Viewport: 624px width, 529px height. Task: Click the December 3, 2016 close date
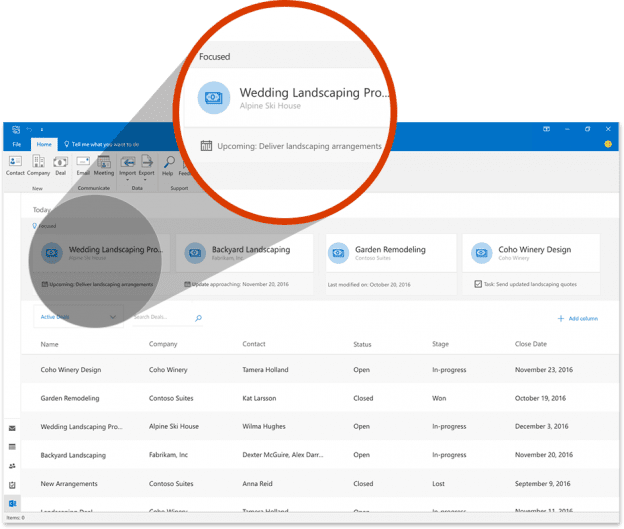[x=542, y=426]
